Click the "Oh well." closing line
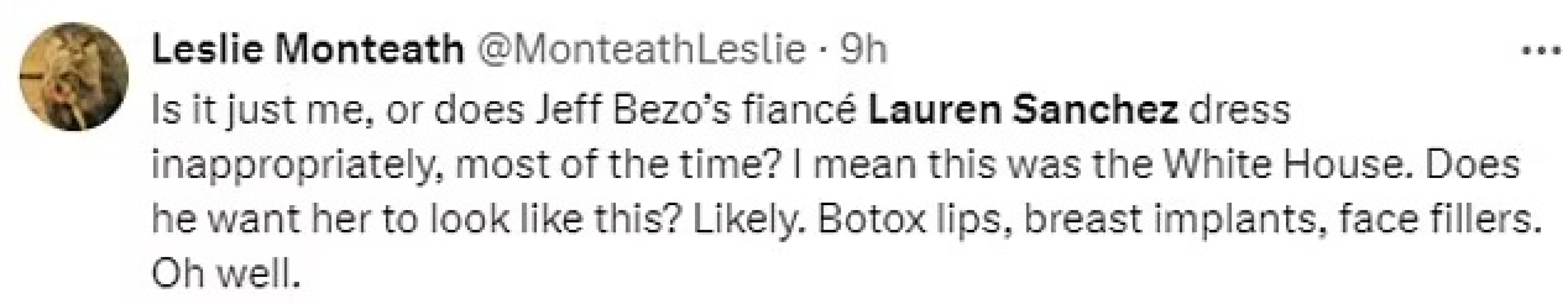 [227, 276]
